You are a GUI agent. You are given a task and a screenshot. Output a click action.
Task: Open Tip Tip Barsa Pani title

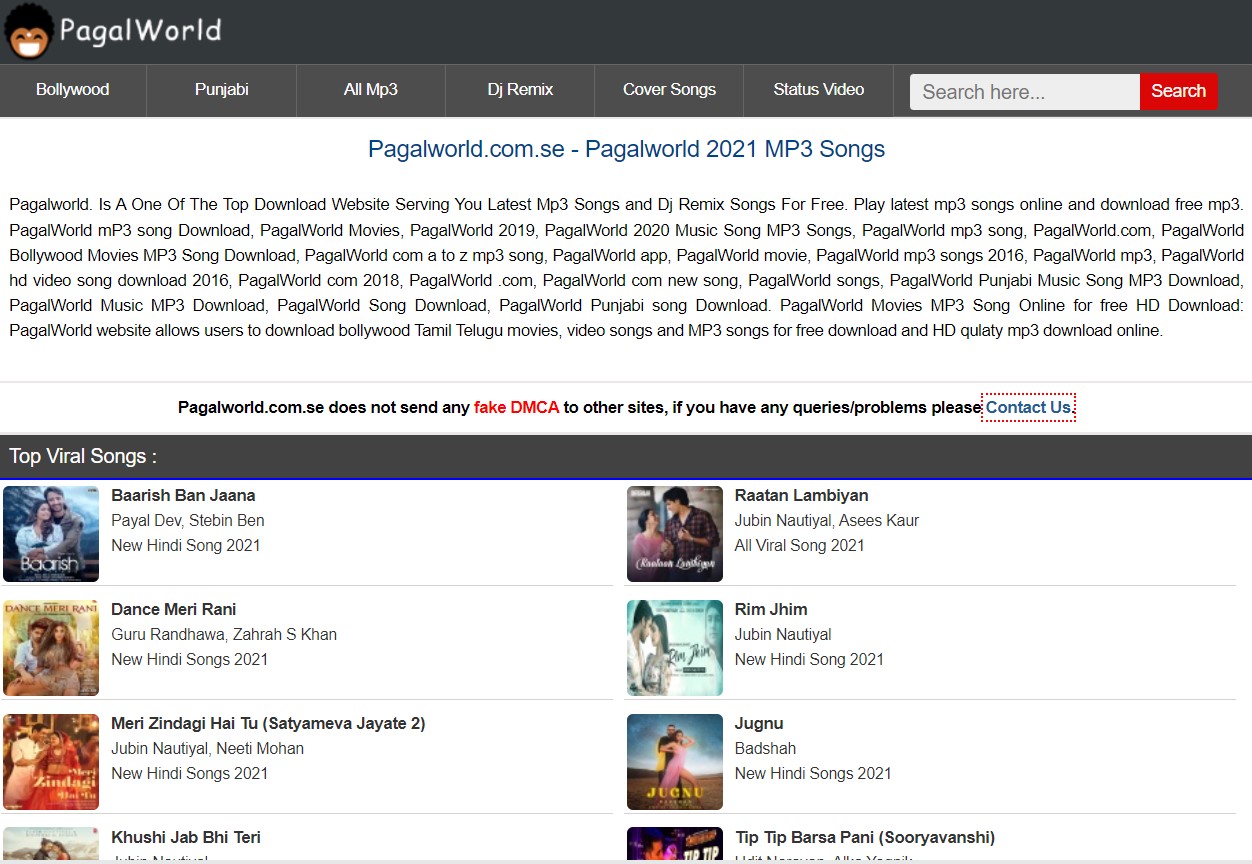(x=865, y=837)
